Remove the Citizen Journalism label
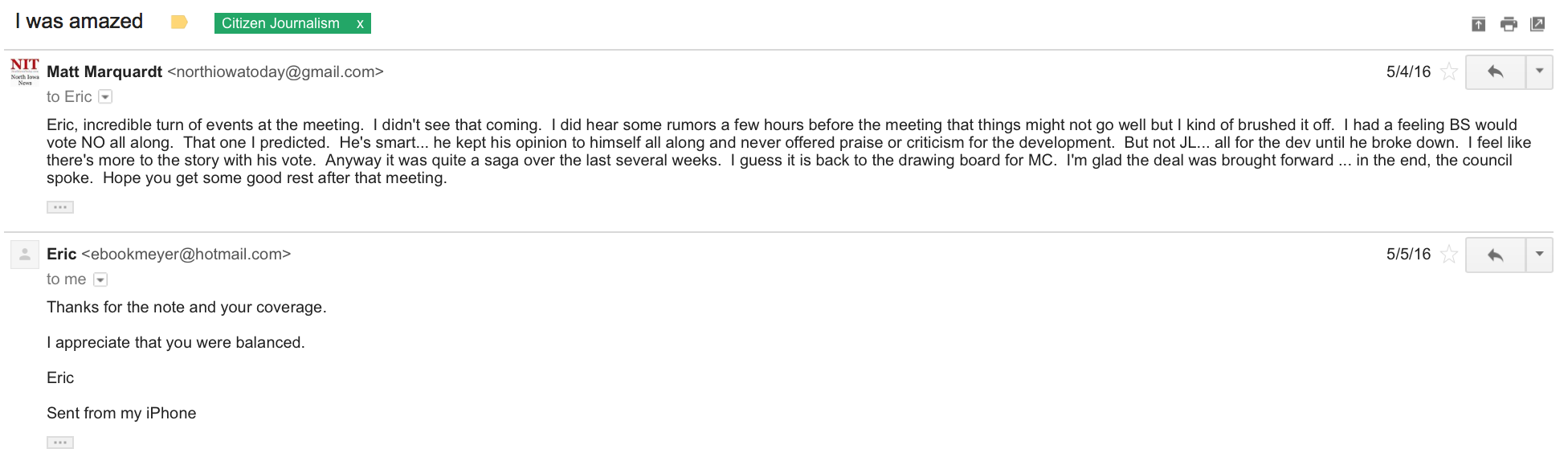 coord(360,24)
